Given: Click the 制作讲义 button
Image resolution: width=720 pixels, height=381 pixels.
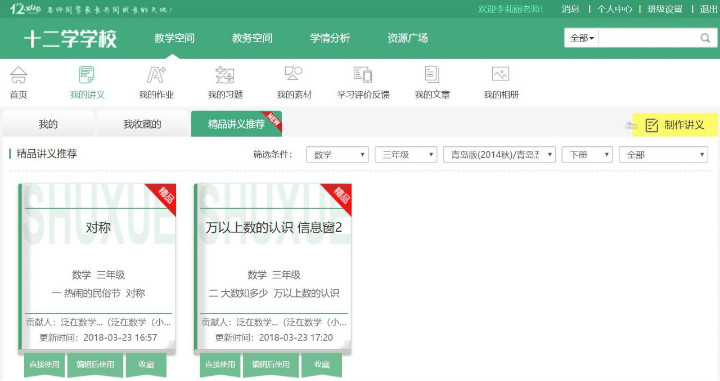Looking at the screenshot, I should tap(675, 125).
